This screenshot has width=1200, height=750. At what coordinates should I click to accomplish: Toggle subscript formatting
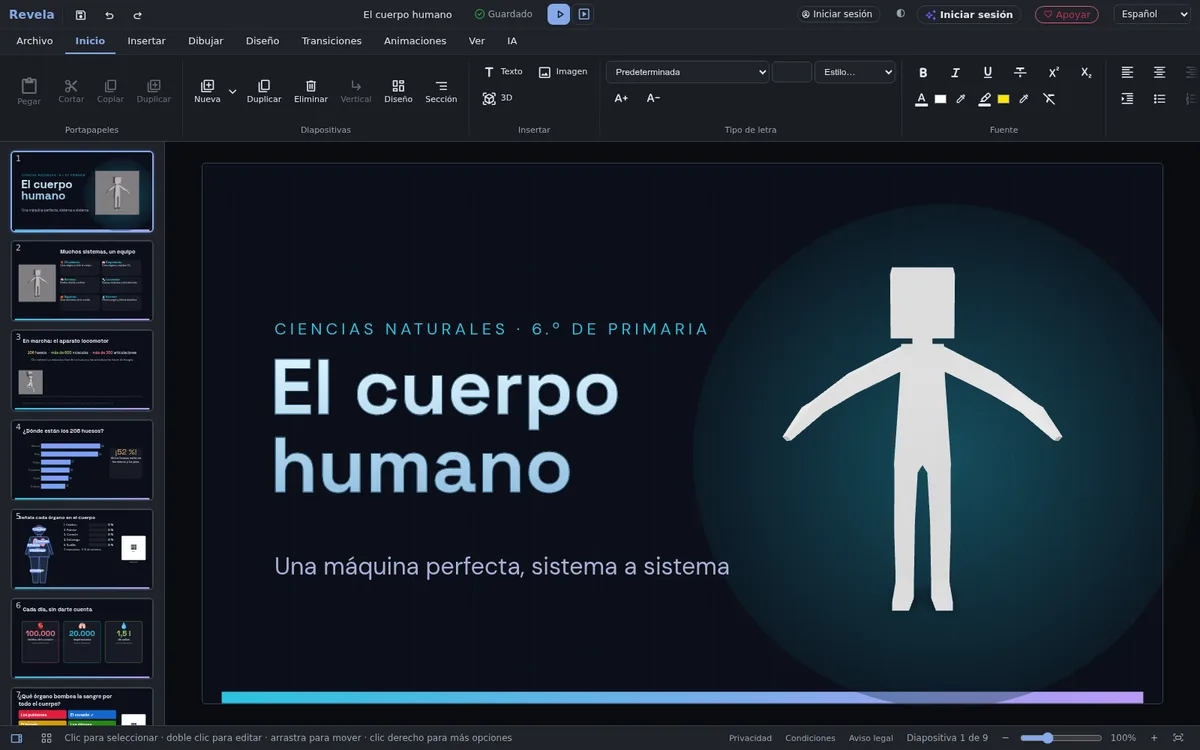(1086, 72)
